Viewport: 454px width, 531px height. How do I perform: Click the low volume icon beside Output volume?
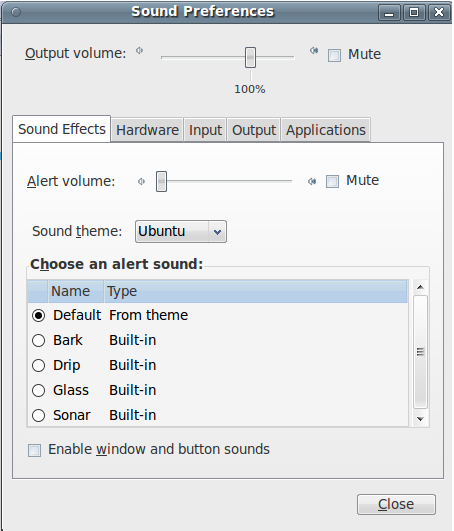[139, 51]
